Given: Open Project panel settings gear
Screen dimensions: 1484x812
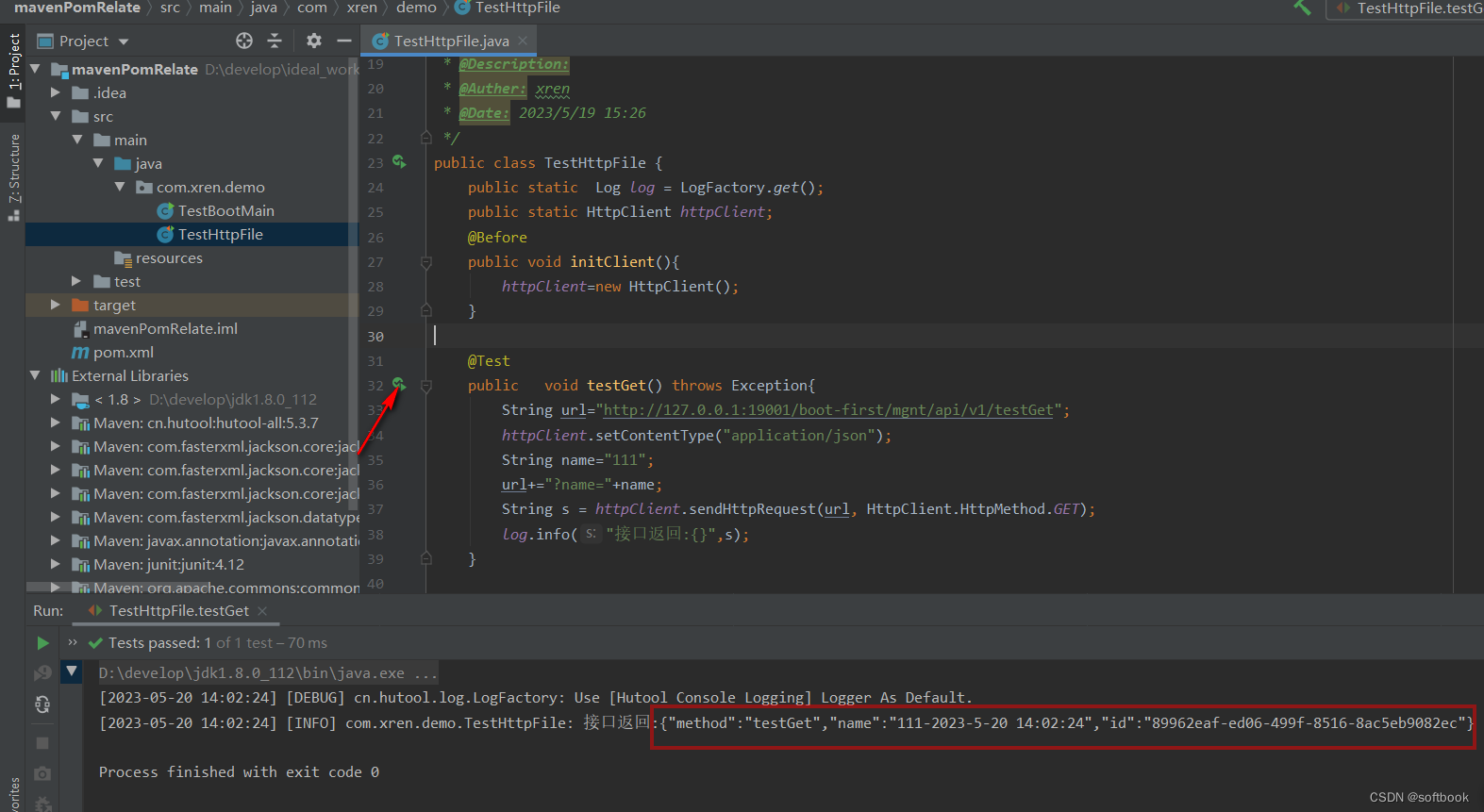Looking at the screenshot, I should [314, 41].
